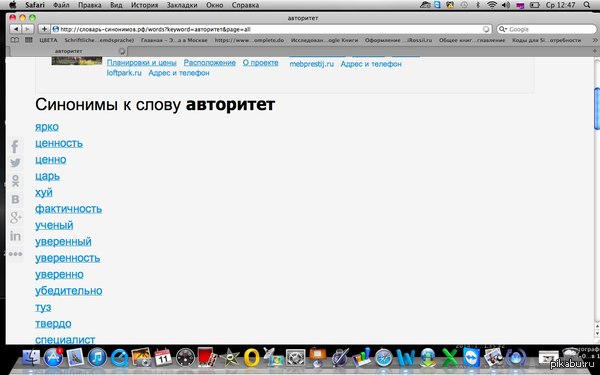Open ЦВЕТА bookmark in bookmarks bar

(48, 40)
